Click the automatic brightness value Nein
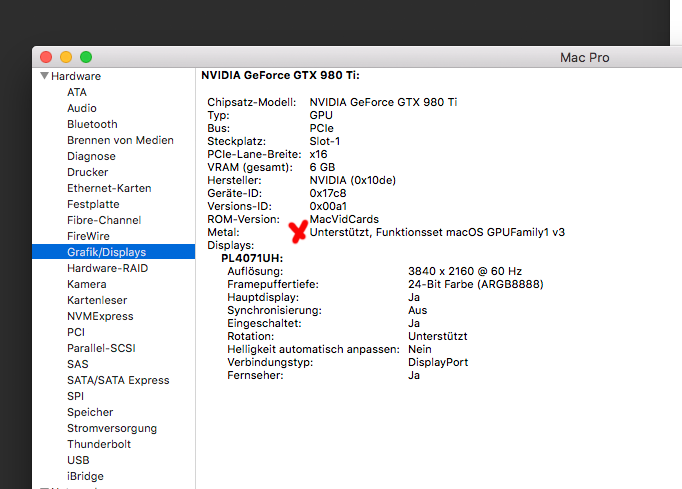 tap(420, 349)
